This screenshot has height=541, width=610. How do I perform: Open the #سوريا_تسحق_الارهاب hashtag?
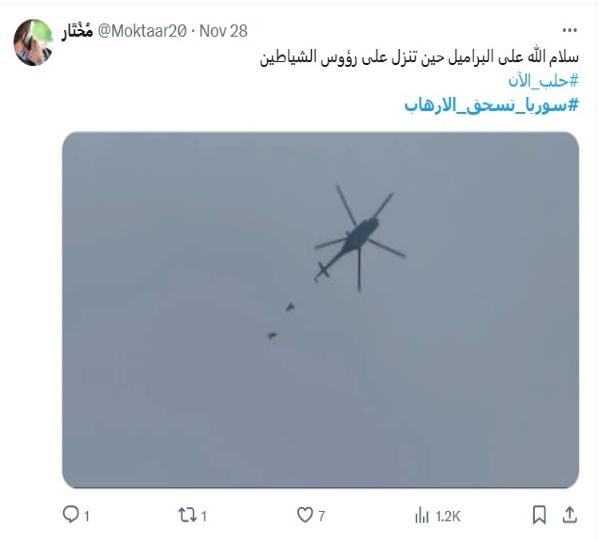click(491, 105)
